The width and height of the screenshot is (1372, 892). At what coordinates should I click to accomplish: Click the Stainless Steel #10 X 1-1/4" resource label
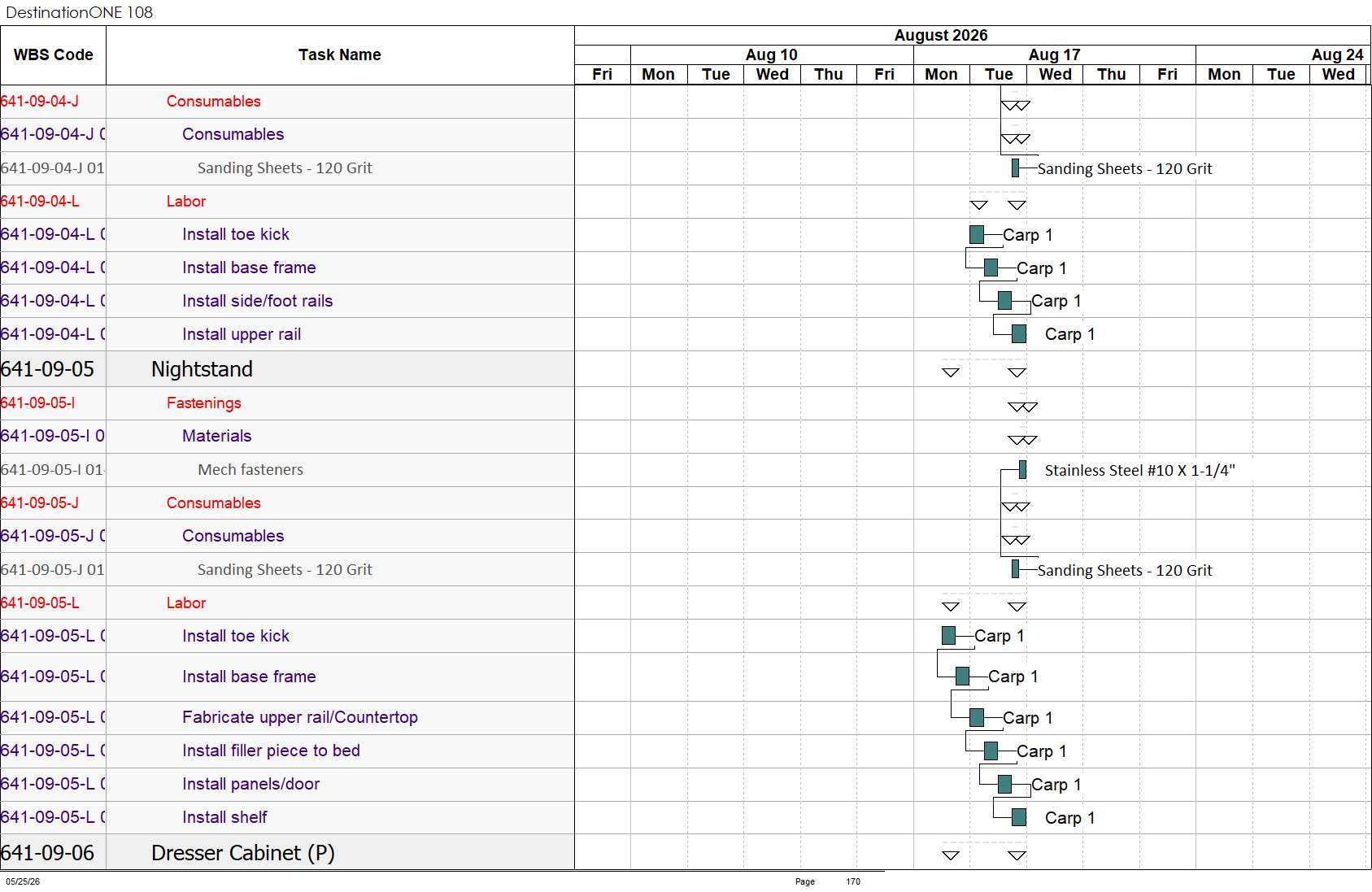(x=1140, y=470)
